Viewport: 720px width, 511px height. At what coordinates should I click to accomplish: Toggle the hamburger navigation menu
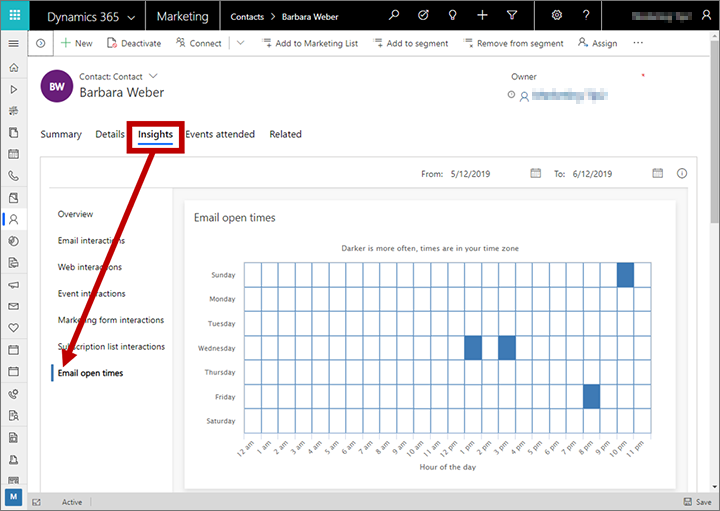[14, 44]
